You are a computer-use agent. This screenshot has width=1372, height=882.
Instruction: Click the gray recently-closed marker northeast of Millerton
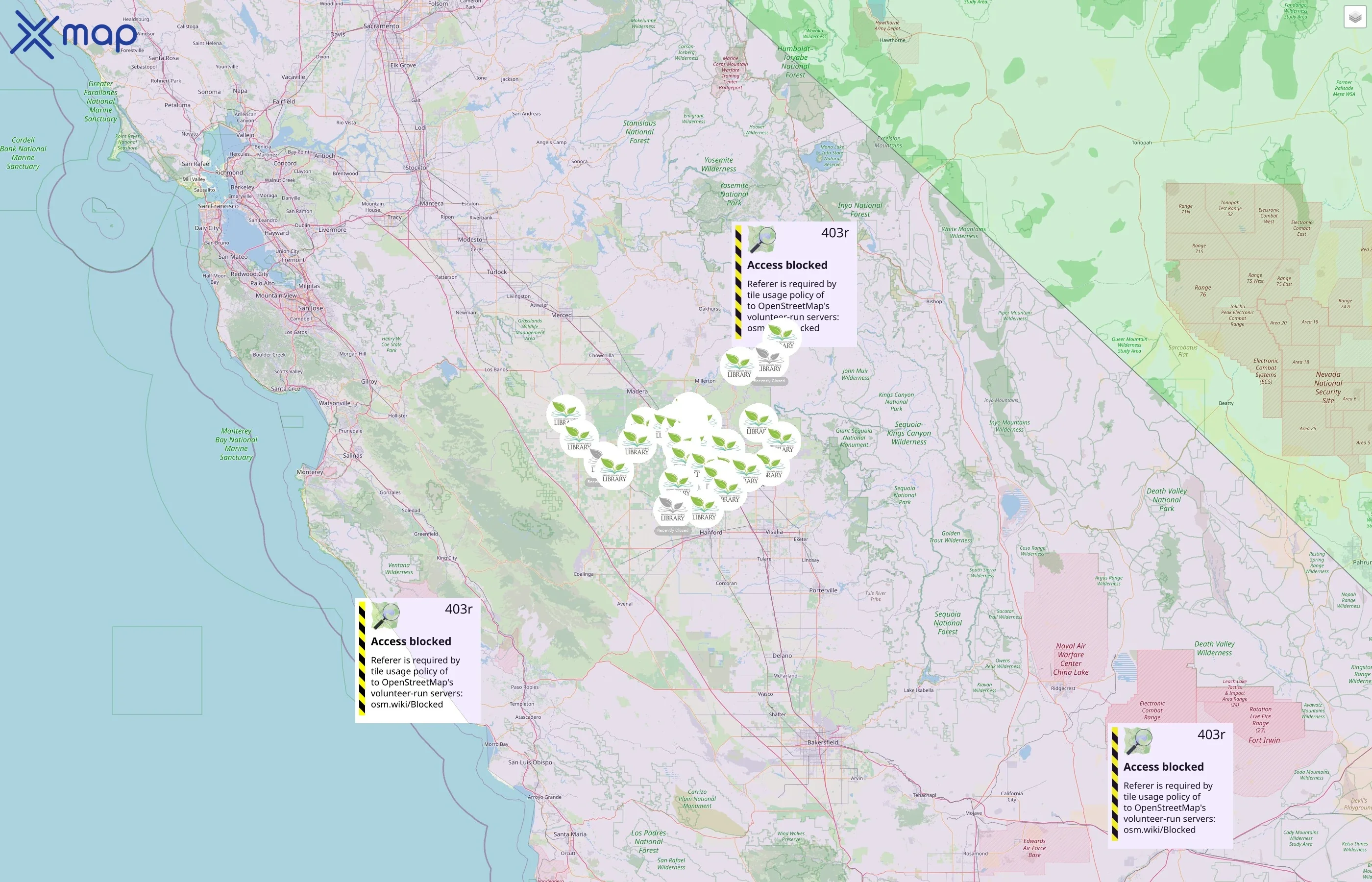770,360
